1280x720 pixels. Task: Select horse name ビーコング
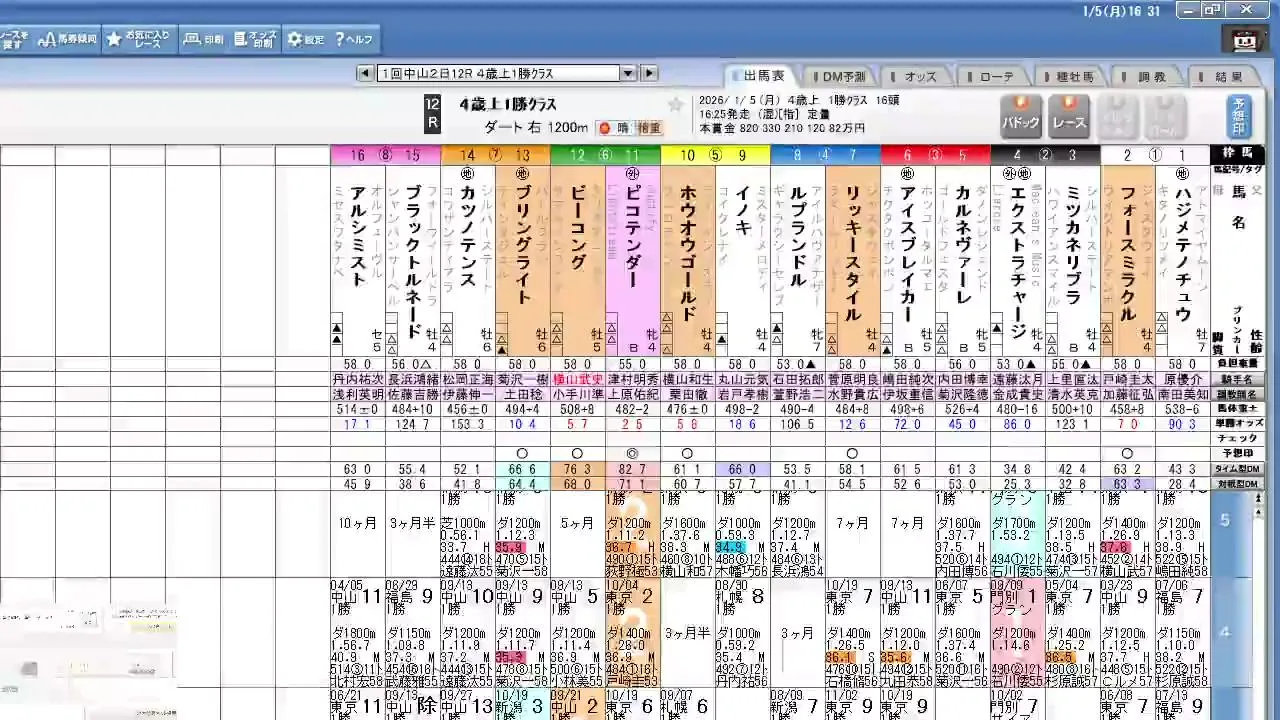click(577, 226)
